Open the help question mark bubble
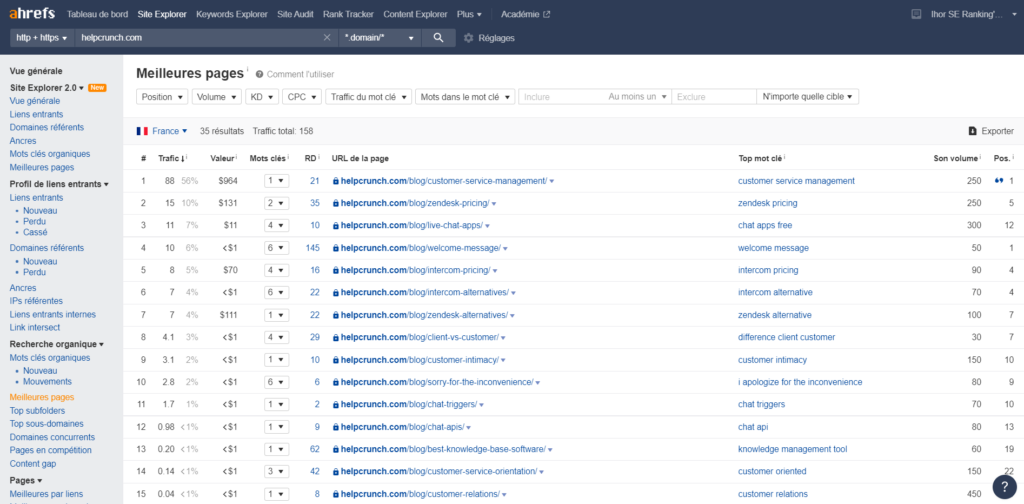The width and height of the screenshot is (1024, 504). (x=1004, y=487)
